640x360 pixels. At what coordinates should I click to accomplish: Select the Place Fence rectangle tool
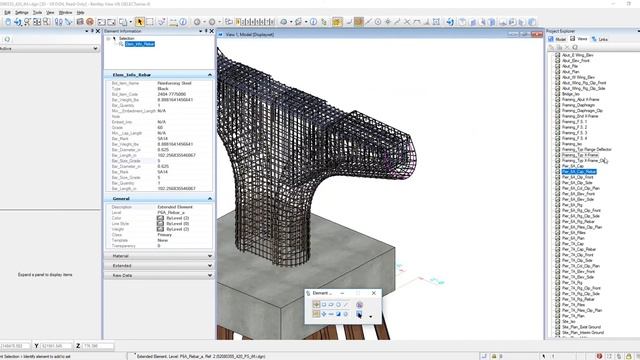(x=150, y=22)
